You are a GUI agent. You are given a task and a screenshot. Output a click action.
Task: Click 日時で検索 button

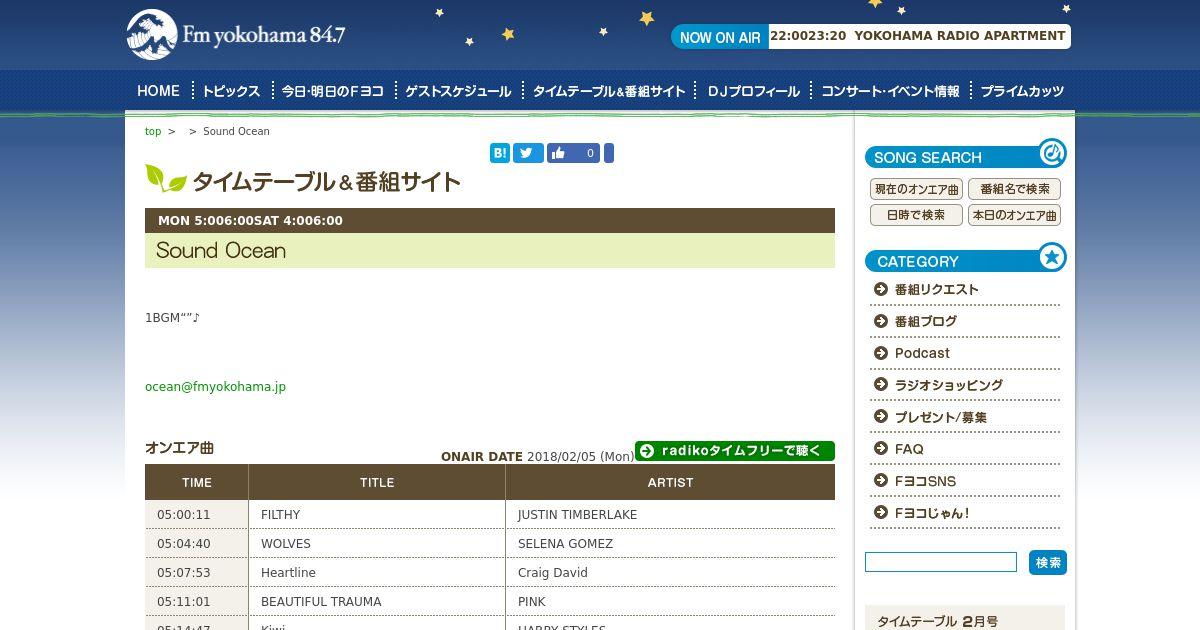click(x=916, y=215)
